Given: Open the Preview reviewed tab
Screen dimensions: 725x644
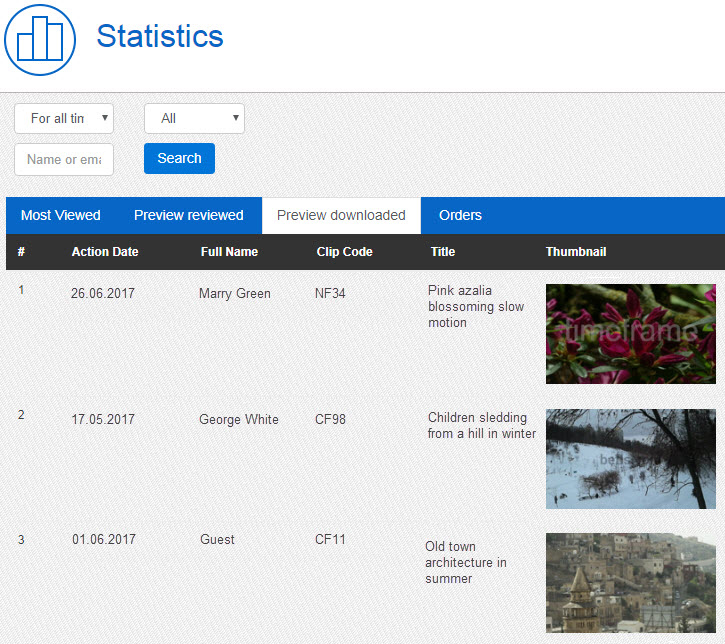Looking at the screenshot, I should [188, 215].
